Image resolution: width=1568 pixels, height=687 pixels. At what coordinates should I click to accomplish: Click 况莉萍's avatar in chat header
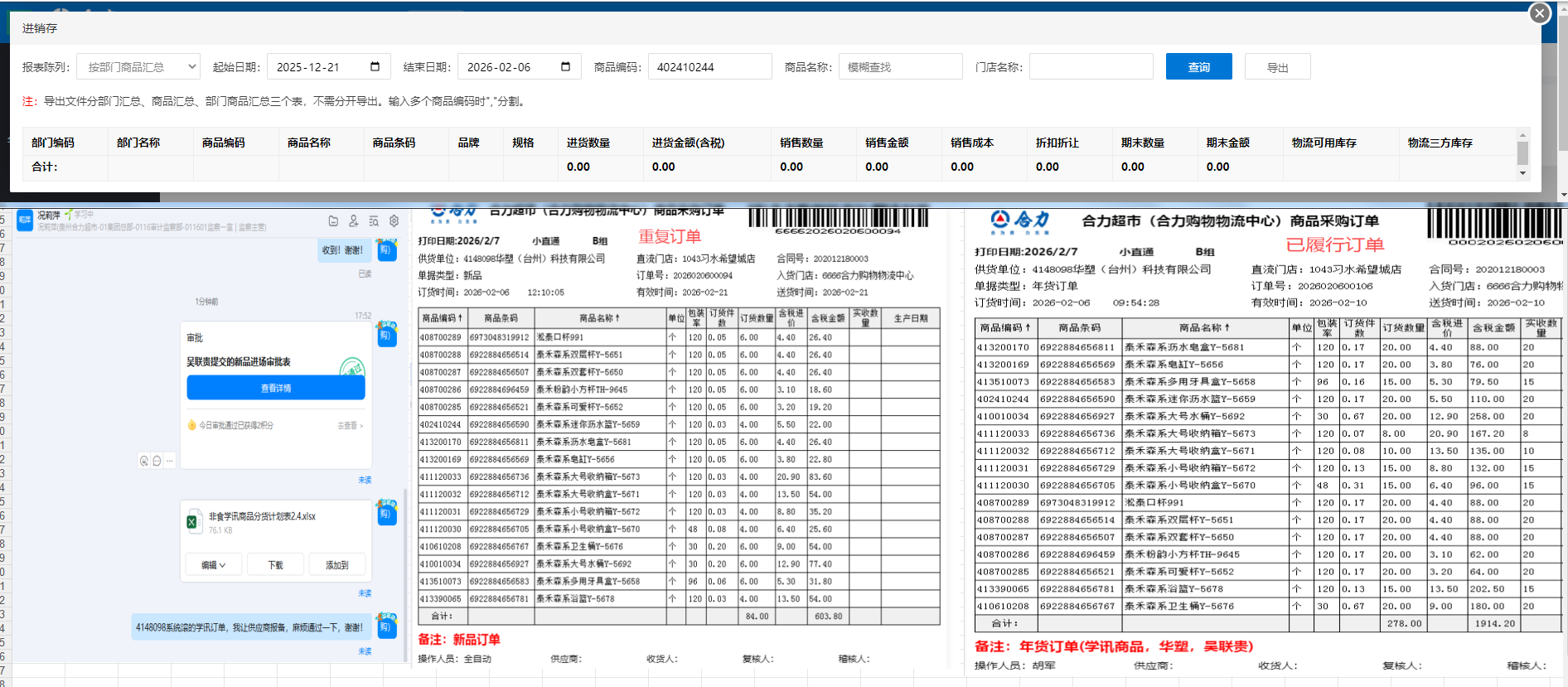pos(25,220)
